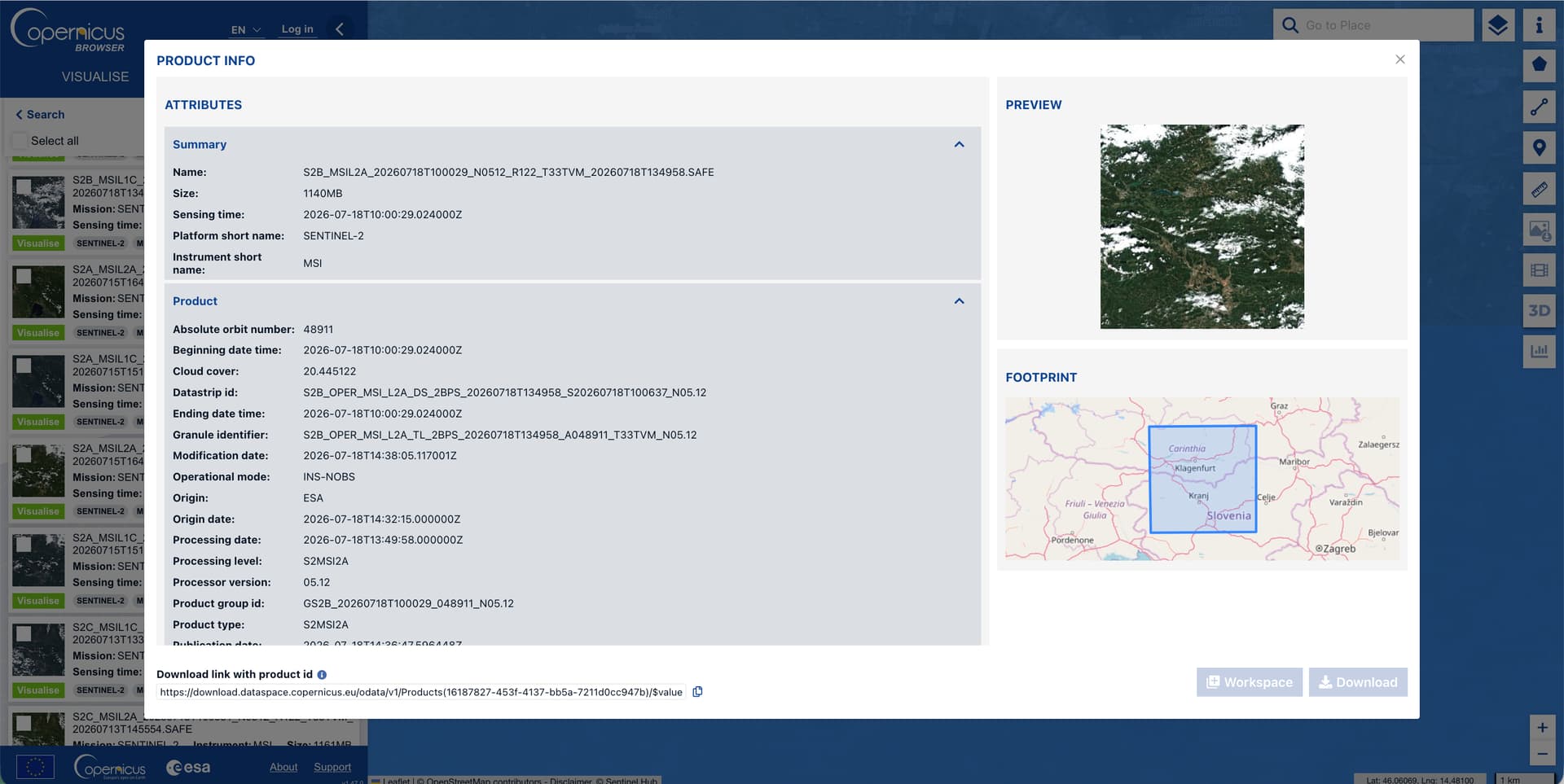Select the Granule identifier value
Viewport: 1564px width, 784px height.
500,435
